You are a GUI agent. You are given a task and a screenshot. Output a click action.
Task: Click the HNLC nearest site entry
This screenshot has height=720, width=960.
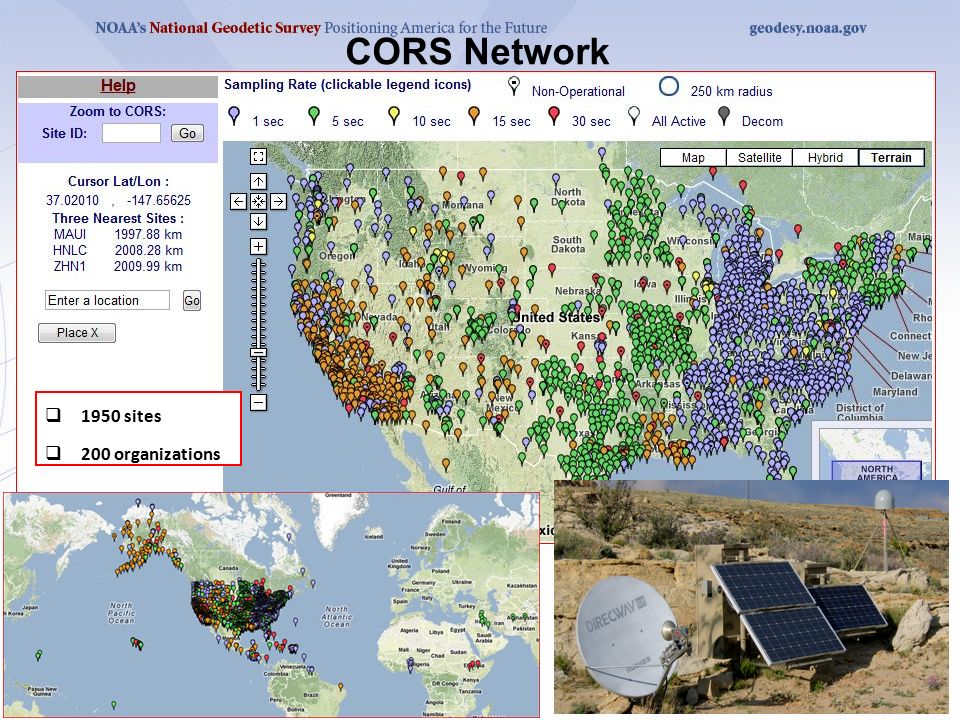point(70,250)
